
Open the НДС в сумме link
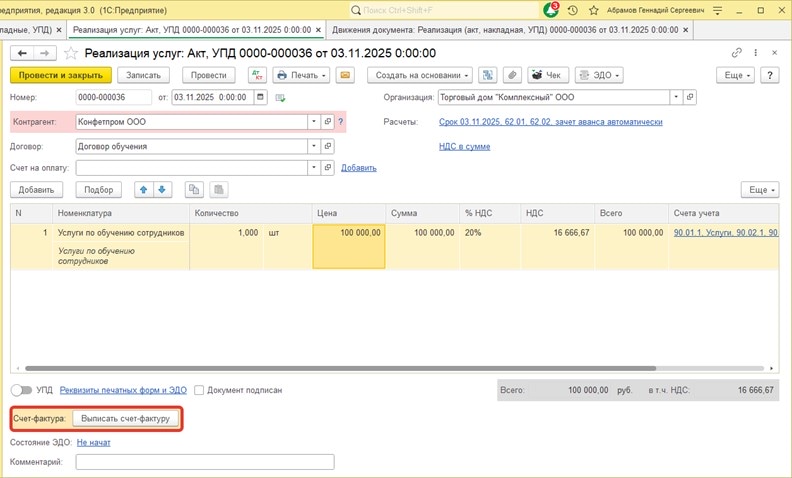pos(464,146)
